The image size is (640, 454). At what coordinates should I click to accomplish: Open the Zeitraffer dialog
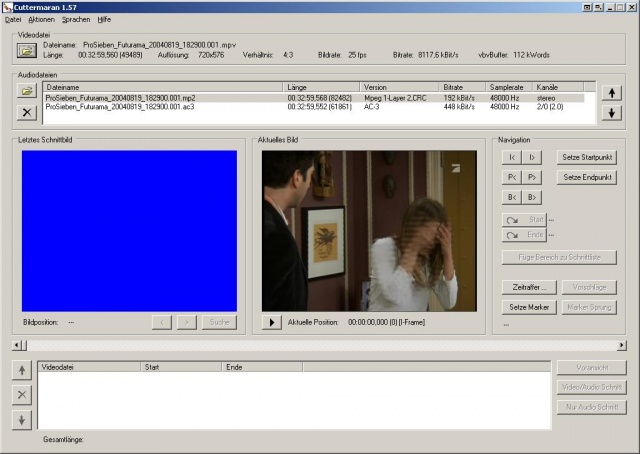[527, 287]
